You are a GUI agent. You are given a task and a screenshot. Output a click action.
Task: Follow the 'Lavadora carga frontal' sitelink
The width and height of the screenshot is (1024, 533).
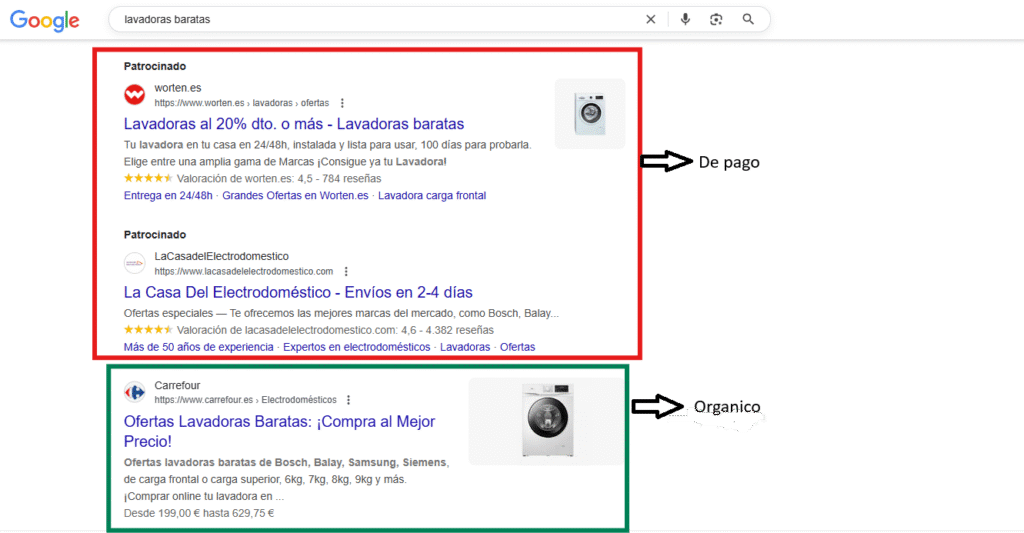tap(432, 195)
